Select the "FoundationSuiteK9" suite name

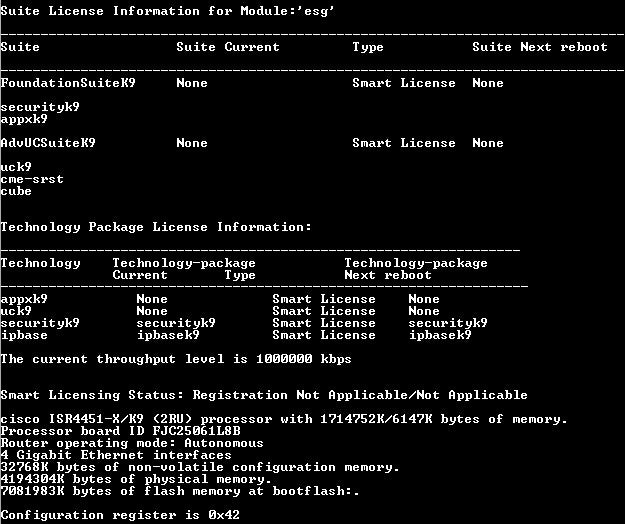click(x=68, y=82)
